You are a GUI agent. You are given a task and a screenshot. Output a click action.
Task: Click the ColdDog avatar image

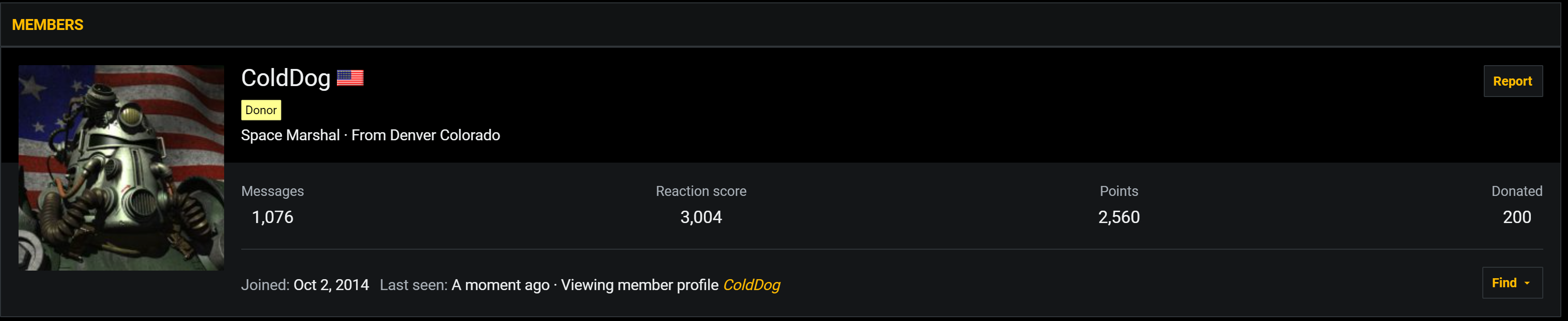(x=121, y=168)
